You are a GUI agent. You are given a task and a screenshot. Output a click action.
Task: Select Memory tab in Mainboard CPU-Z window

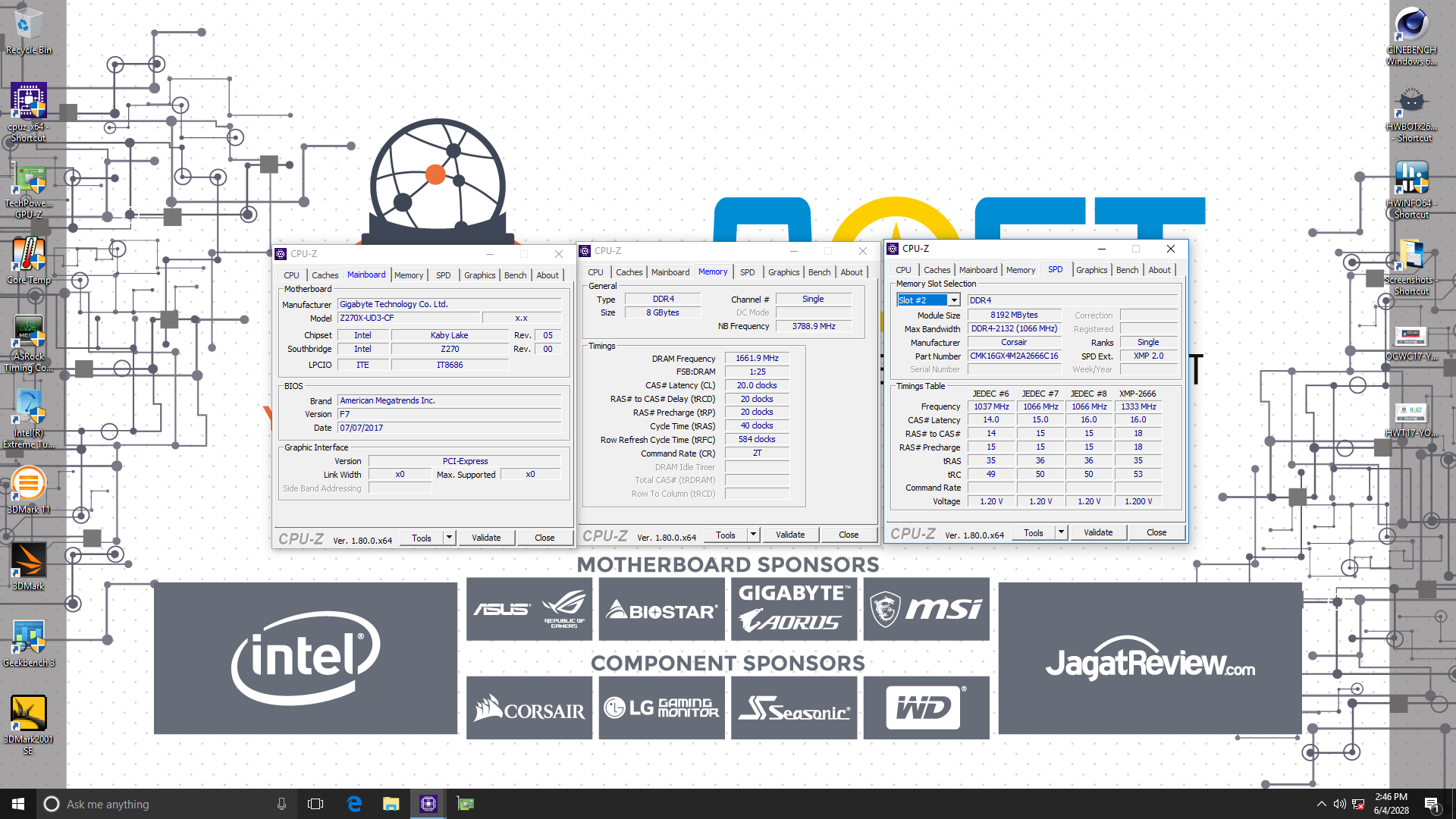click(409, 275)
